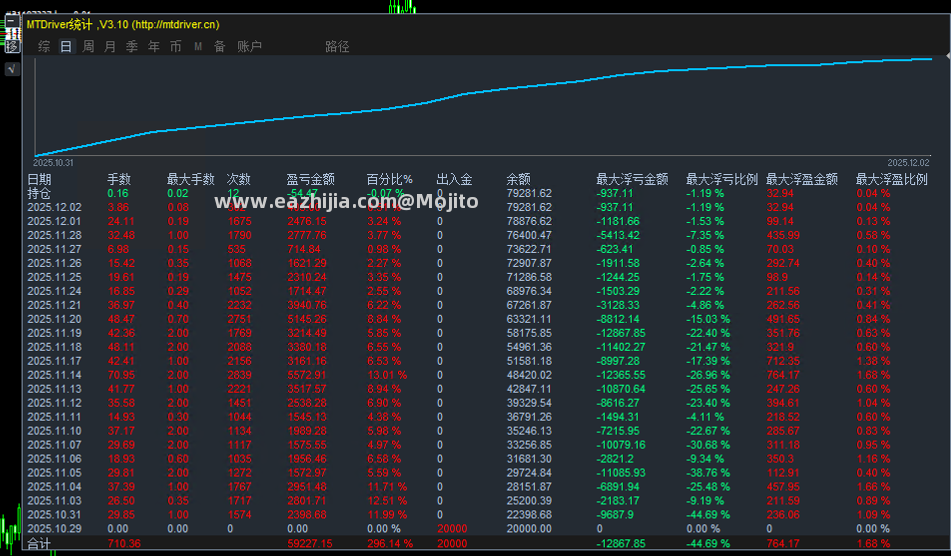This screenshot has width=951, height=556.
Task: Open the http://mtdriver.cn link in title
Action: pos(176,25)
